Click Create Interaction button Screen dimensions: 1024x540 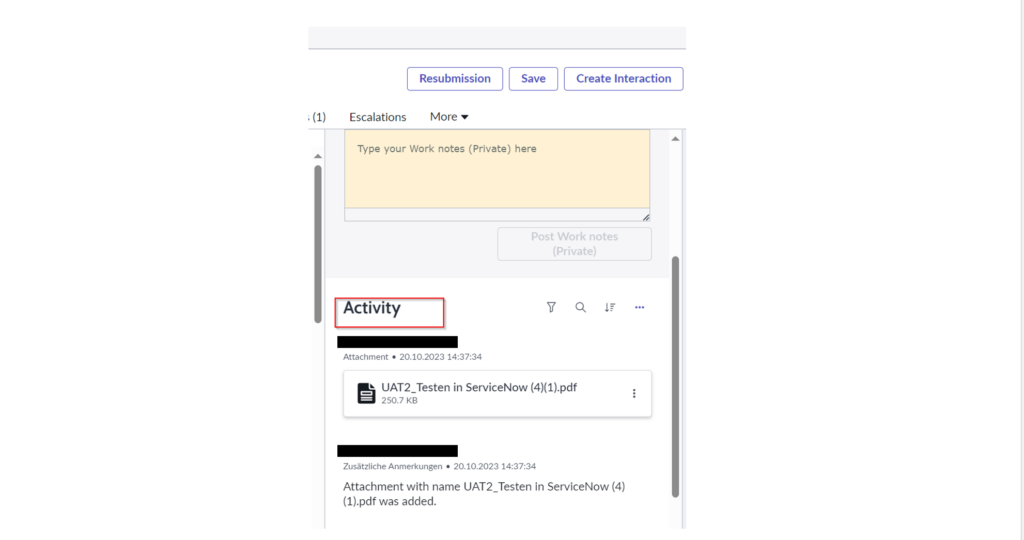click(x=623, y=78)
